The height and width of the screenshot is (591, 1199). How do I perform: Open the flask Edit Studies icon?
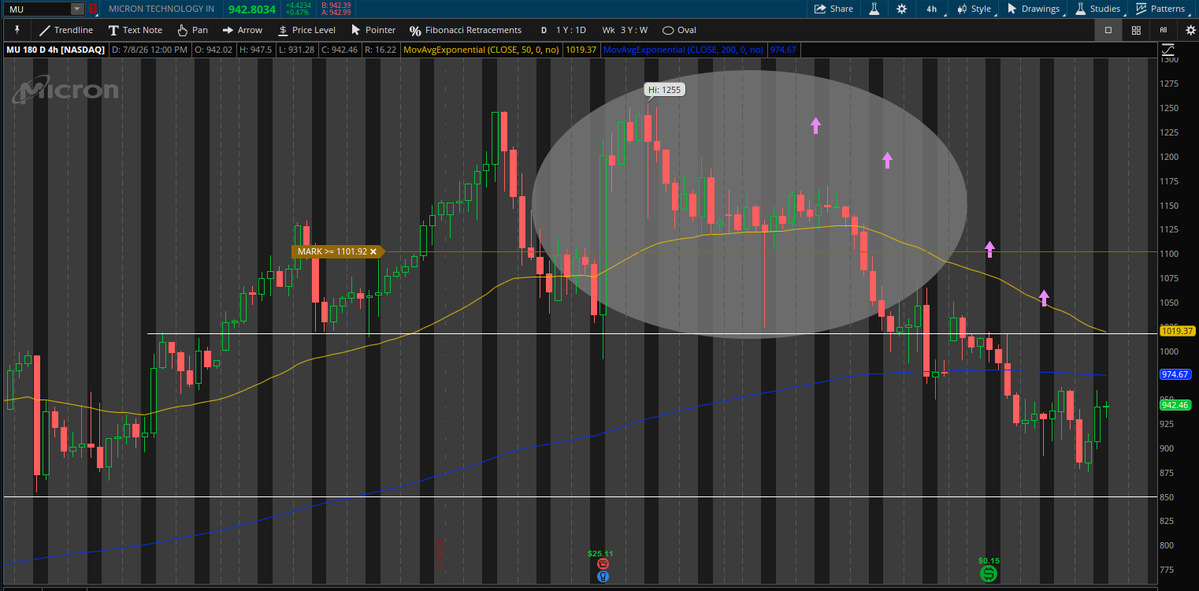pos(875,9)
